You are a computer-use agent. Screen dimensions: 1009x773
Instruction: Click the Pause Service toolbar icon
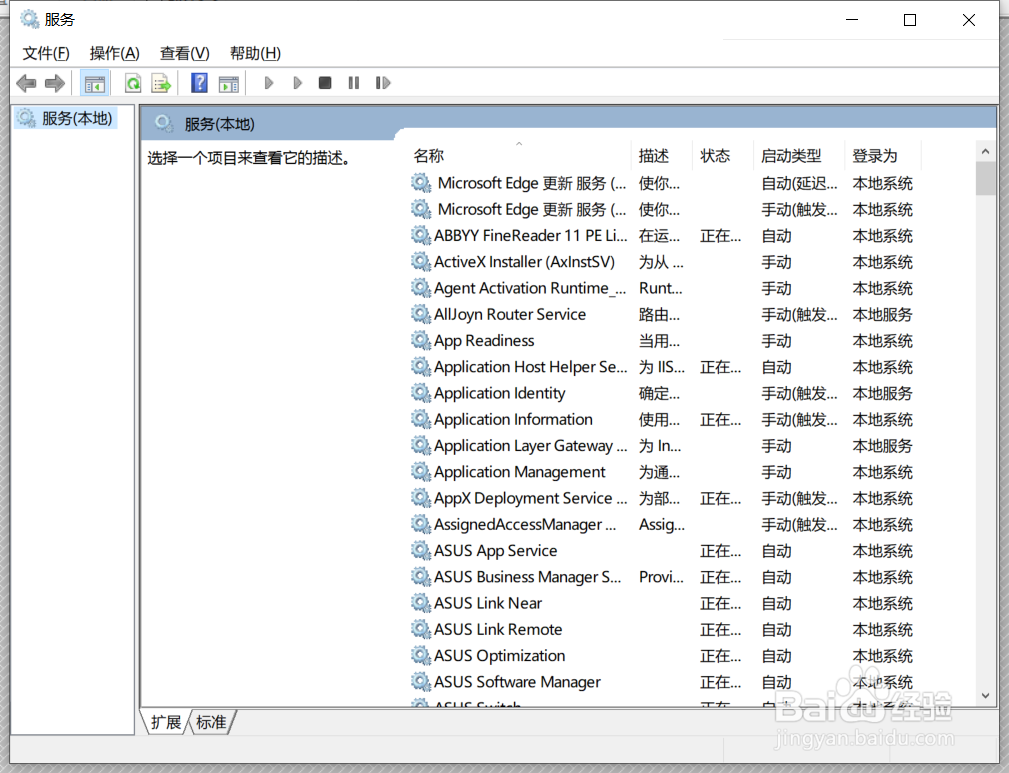(353, 82)
